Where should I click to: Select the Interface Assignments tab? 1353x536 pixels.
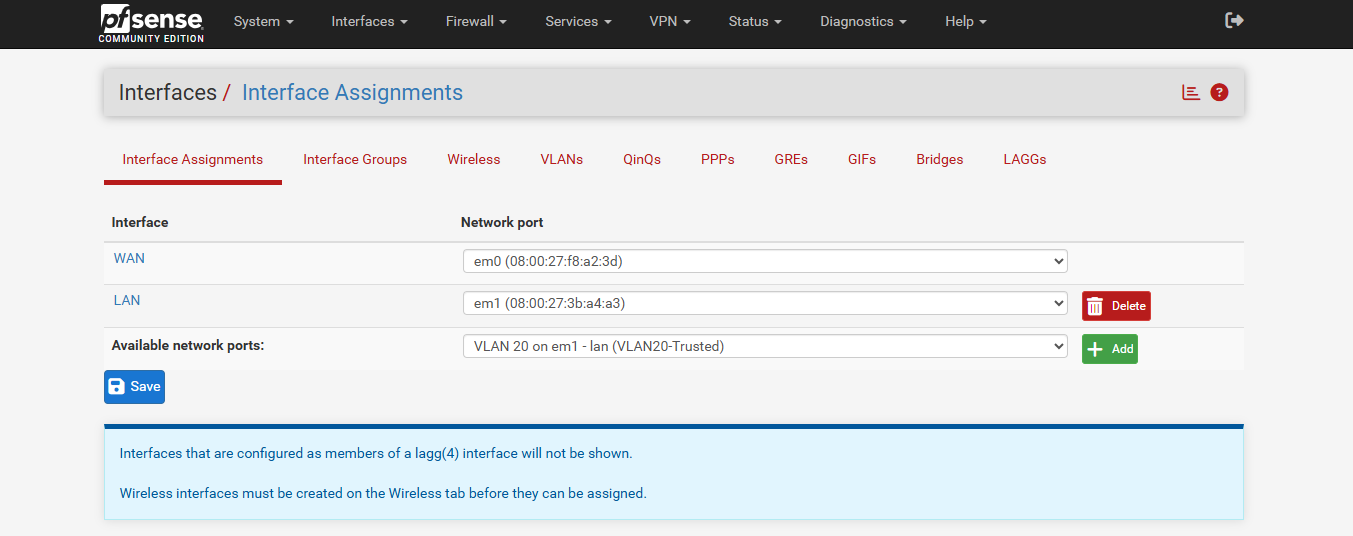pos(193,160)
